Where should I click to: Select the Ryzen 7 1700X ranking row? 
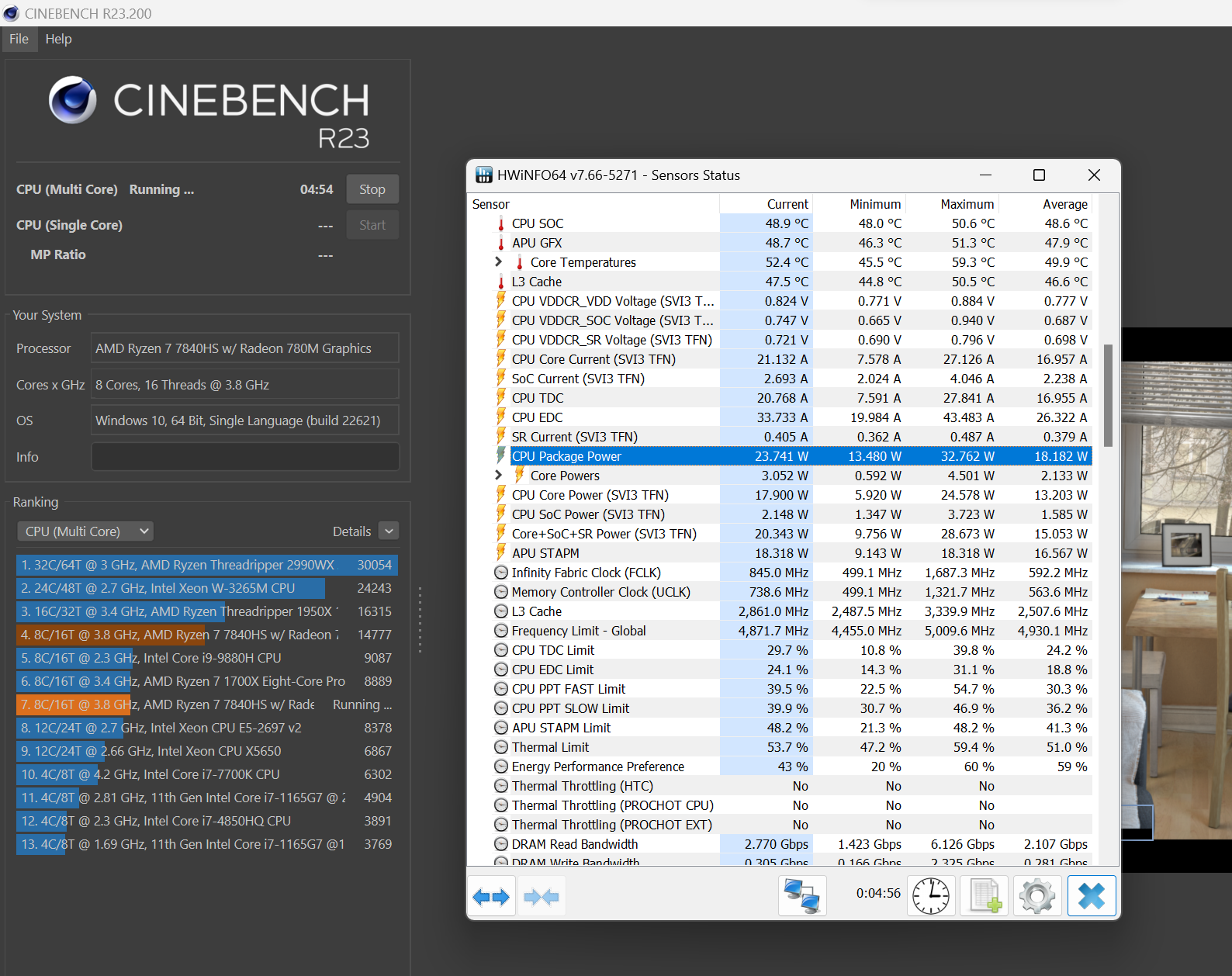click(207, 681)
